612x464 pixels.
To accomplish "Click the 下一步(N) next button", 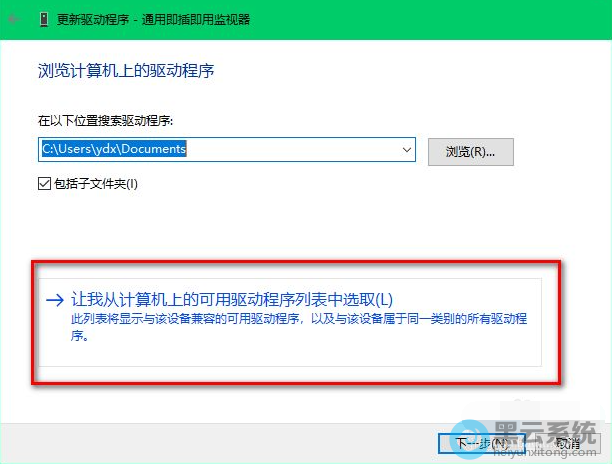I will [x=474, y=442].
